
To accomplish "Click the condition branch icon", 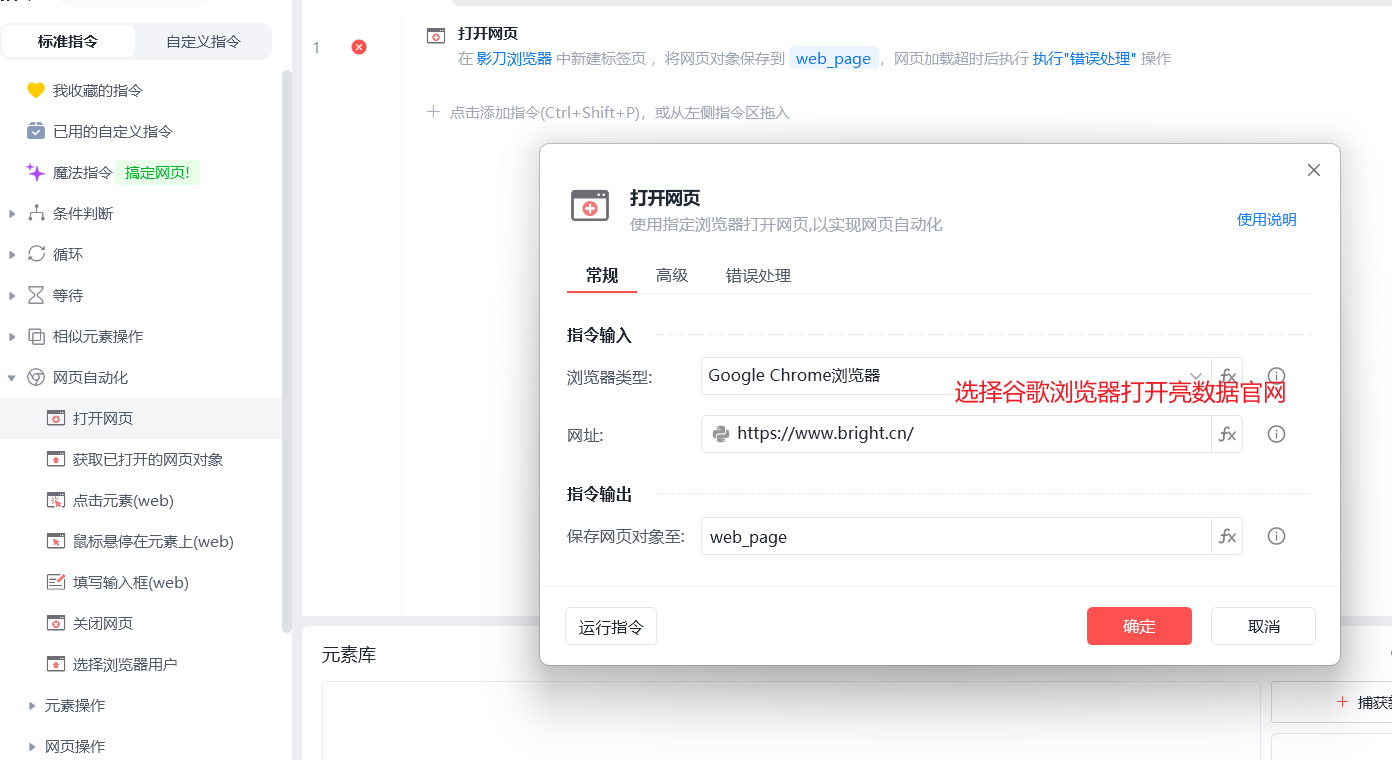I will click(x=36, y=213).
